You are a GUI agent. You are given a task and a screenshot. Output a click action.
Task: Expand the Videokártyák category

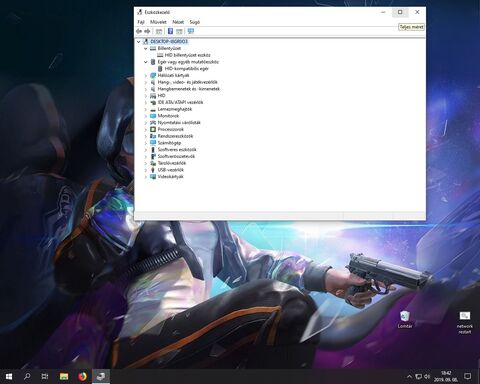click(146, 177)
